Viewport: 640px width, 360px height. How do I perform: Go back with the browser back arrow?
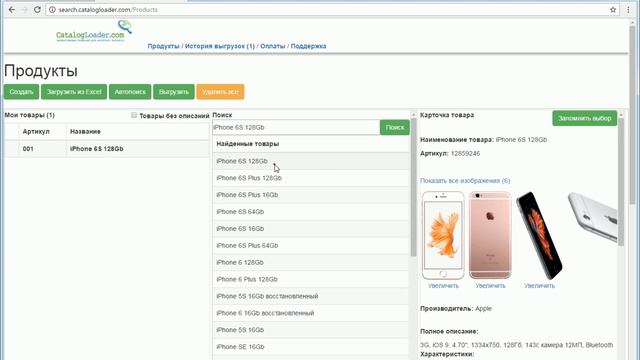tap(11, 9)
